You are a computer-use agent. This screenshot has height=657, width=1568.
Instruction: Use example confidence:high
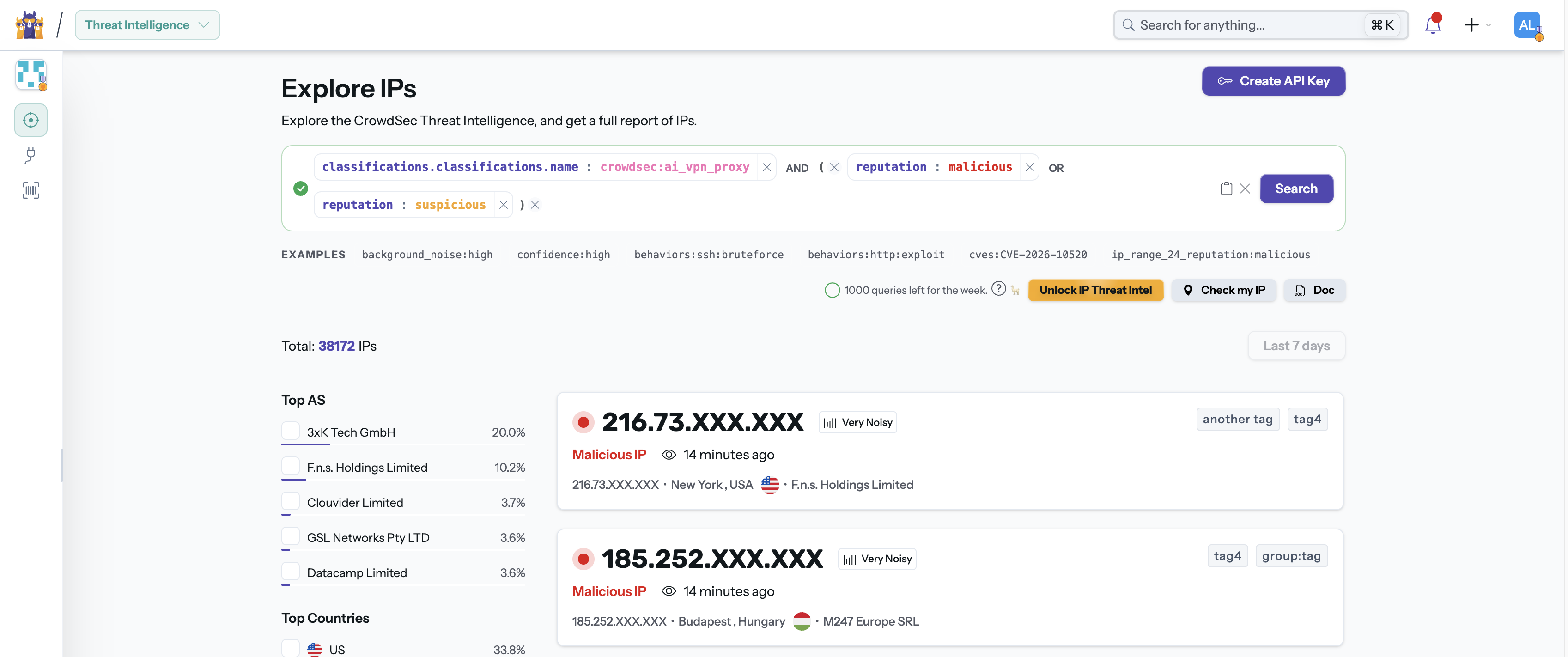[x=564, y=255]
